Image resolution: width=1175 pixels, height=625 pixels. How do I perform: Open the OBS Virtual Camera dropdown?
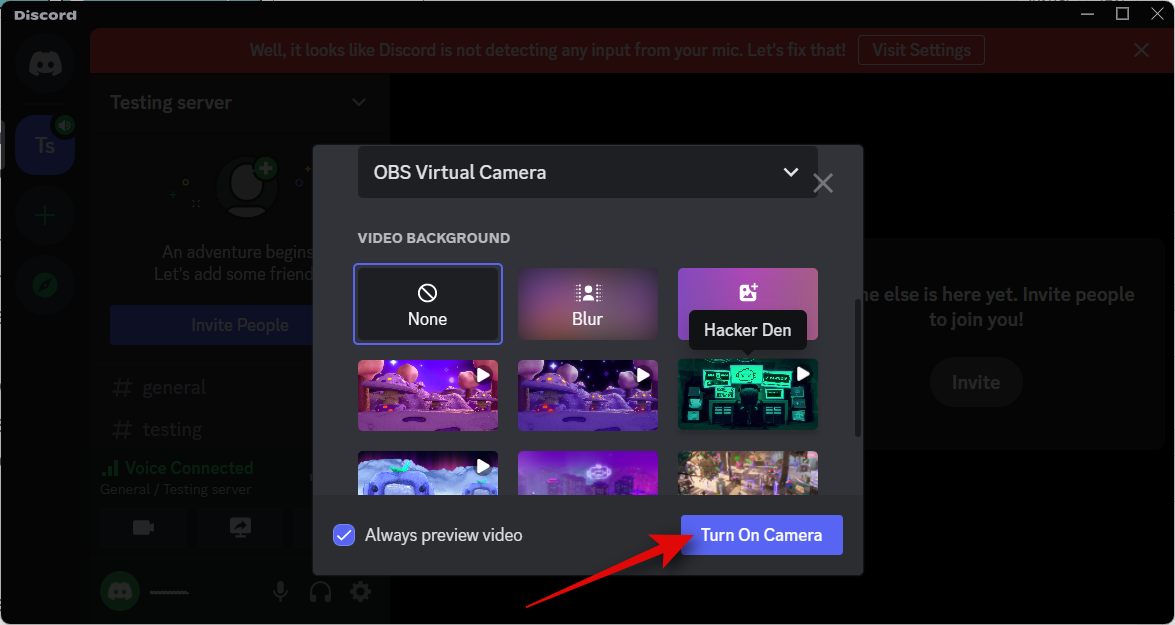click(x=587, y=172)
